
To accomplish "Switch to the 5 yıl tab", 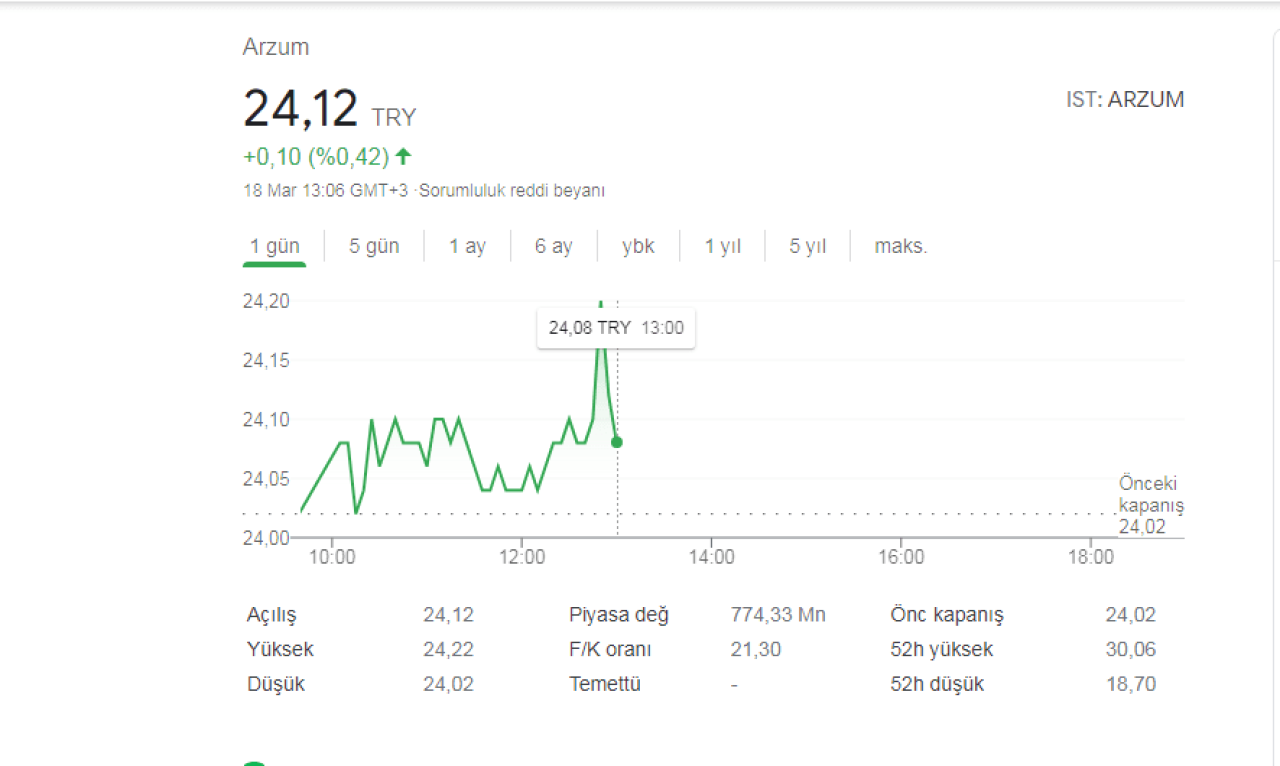I will pyautogui.click(x=807, y=246).
